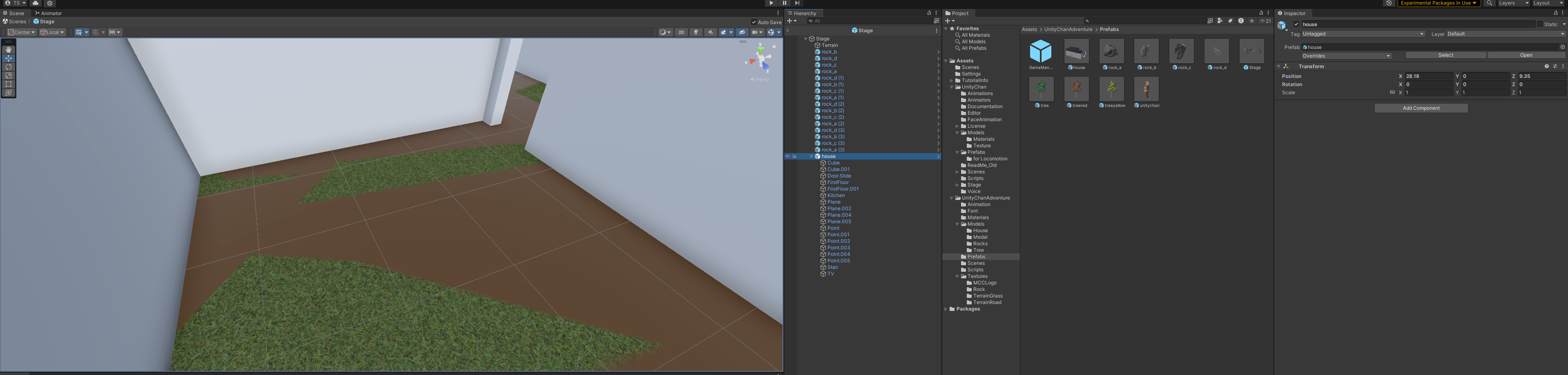Toggle 2D view mode in Scene
1568x375 pixels.
pos(681,32)
